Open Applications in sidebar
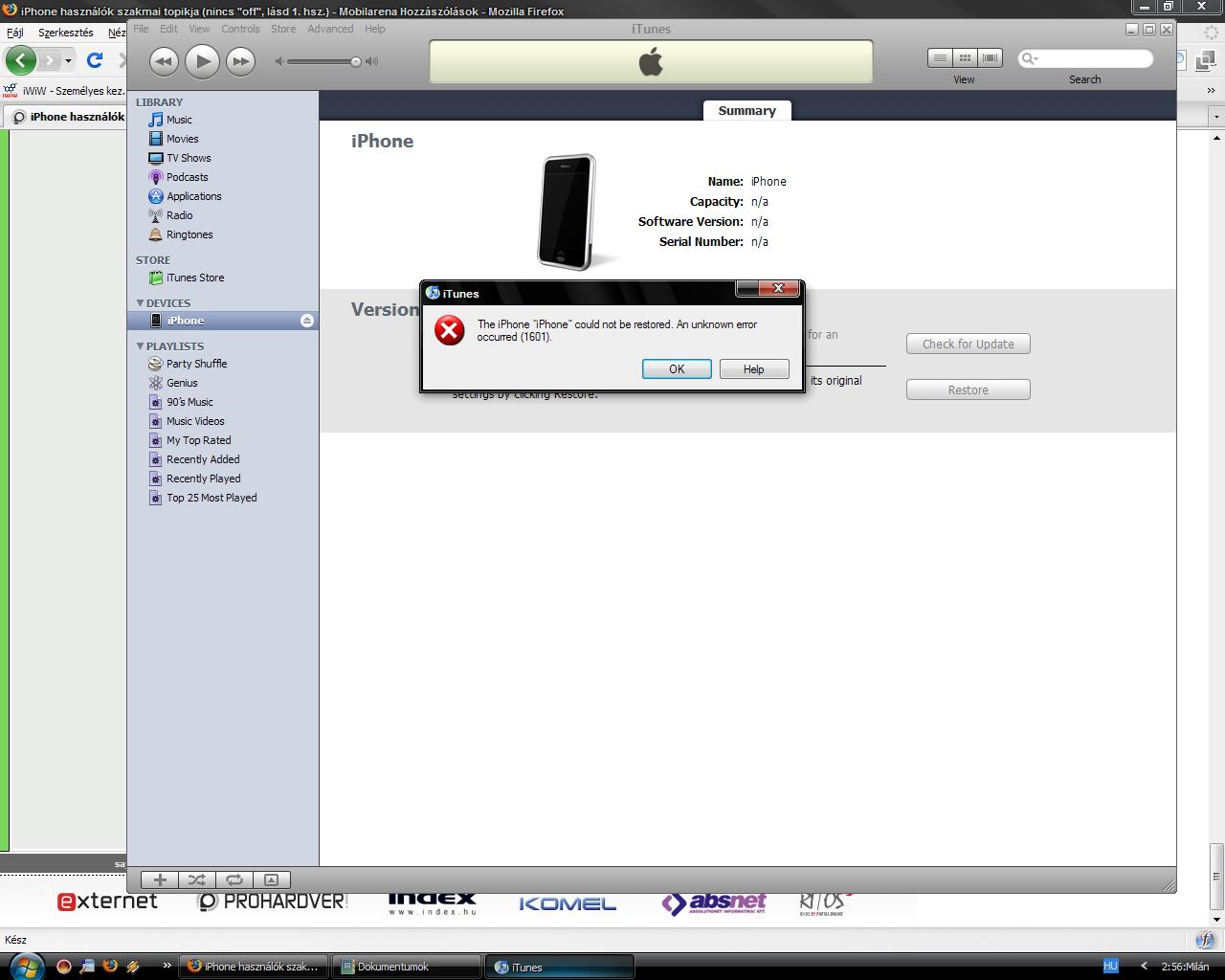The image size is (1225, 980). [x=193, y=196]
